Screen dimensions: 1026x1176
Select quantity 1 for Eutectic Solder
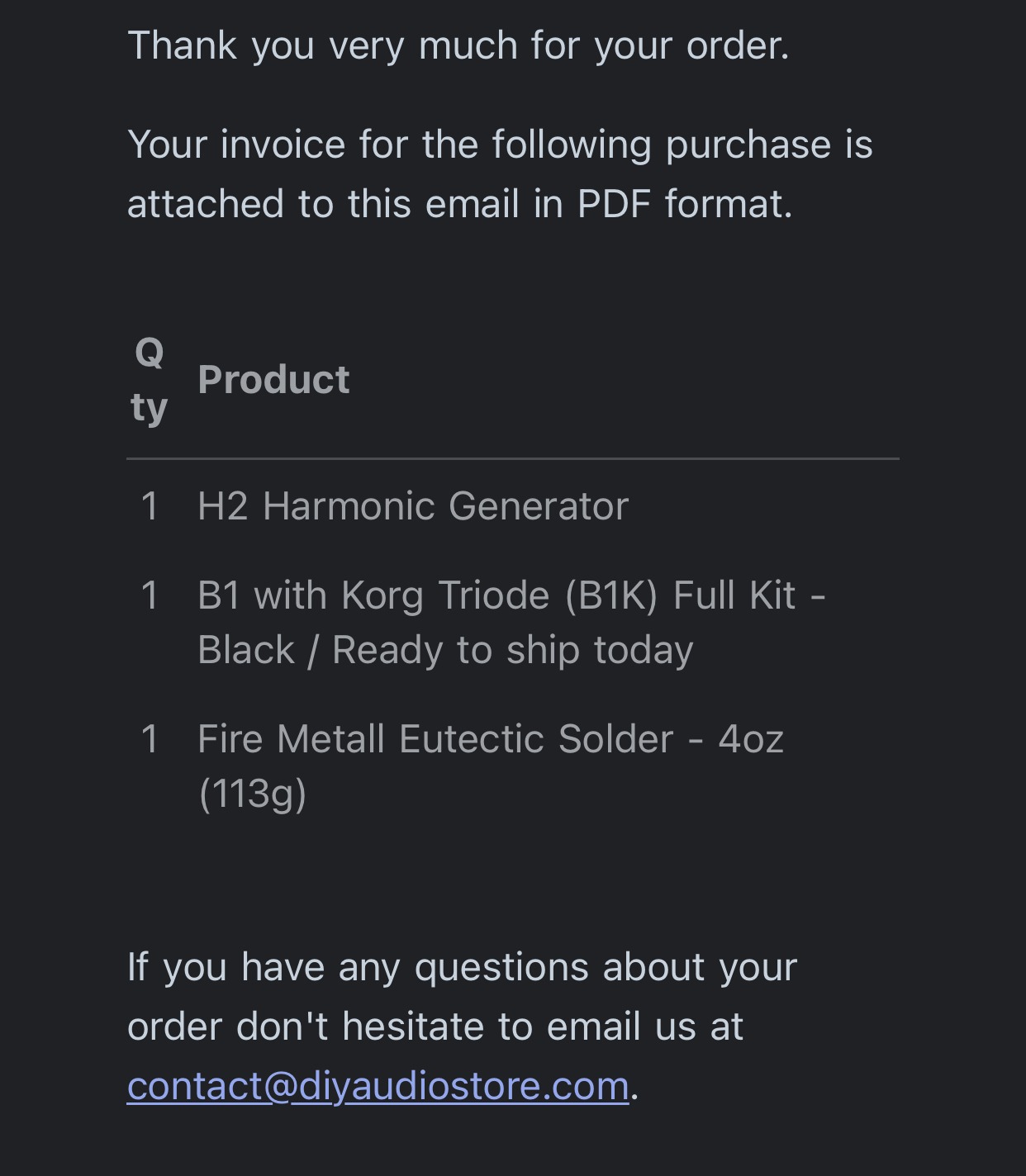click(150, 739)
